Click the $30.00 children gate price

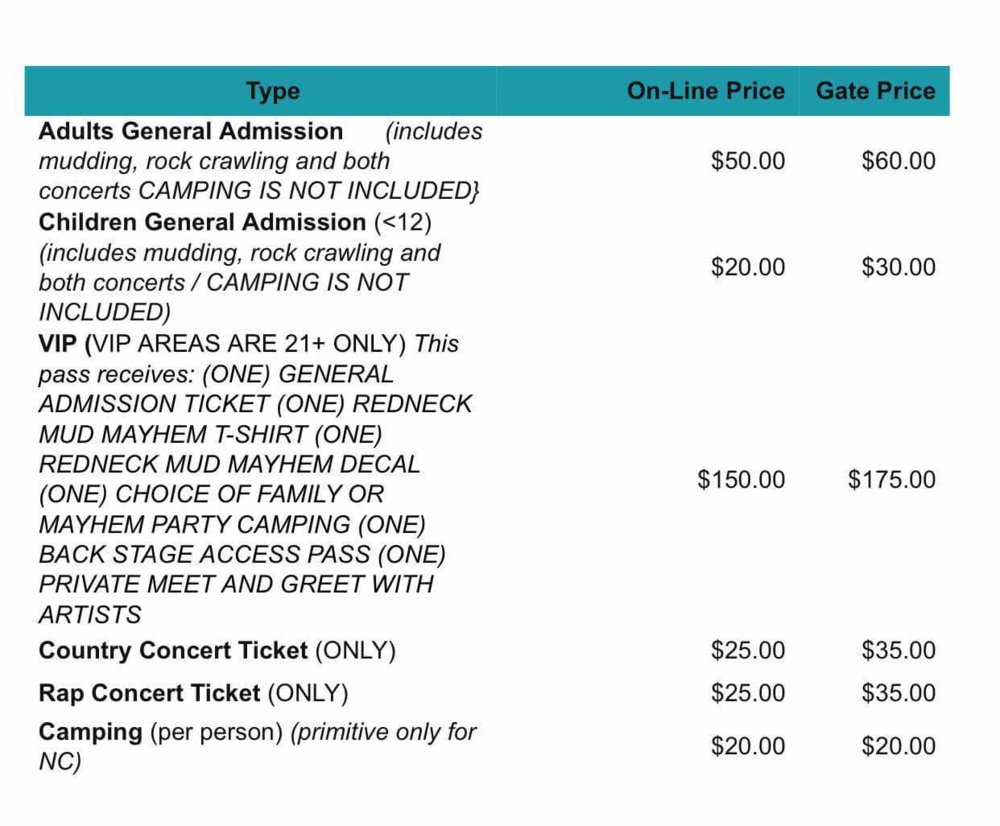click(x=899, y=267)
